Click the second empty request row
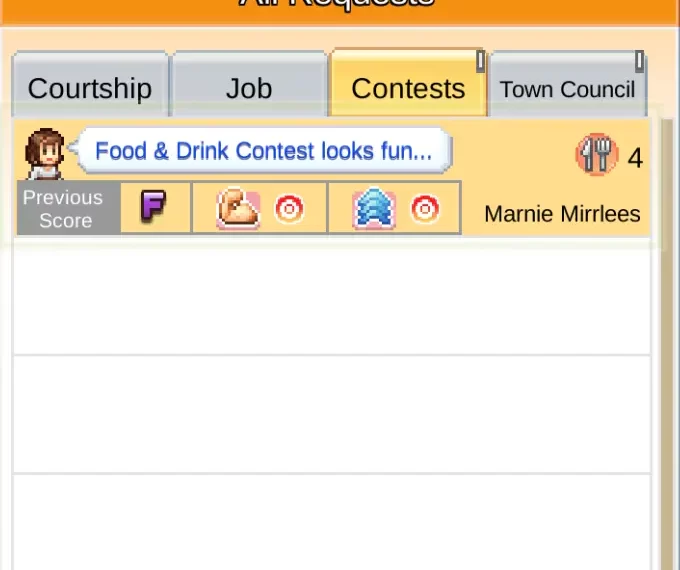The width and height of the screenshot is (680, 570). [330, 414]
